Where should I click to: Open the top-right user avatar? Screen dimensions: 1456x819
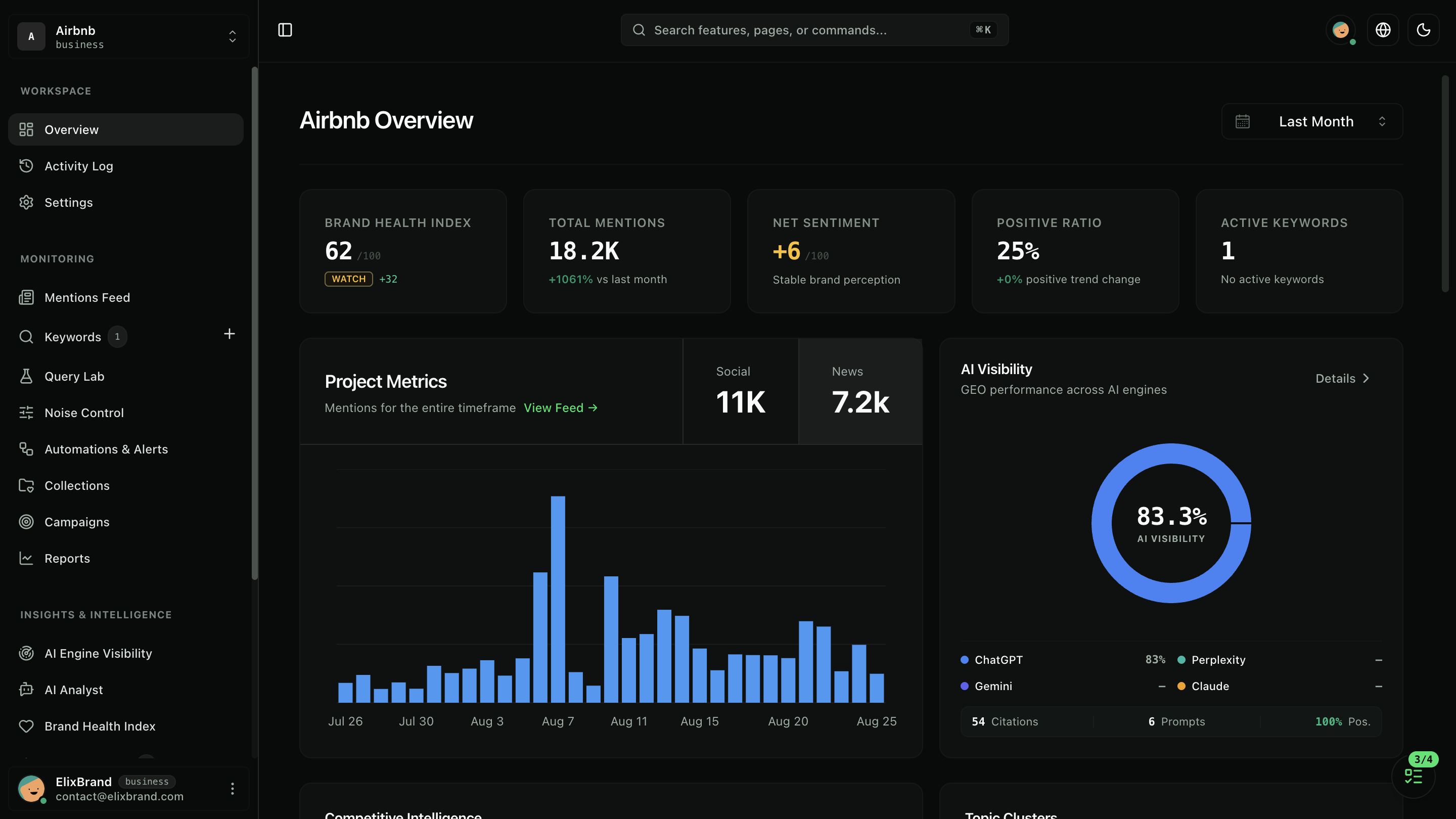point(1341,30)
